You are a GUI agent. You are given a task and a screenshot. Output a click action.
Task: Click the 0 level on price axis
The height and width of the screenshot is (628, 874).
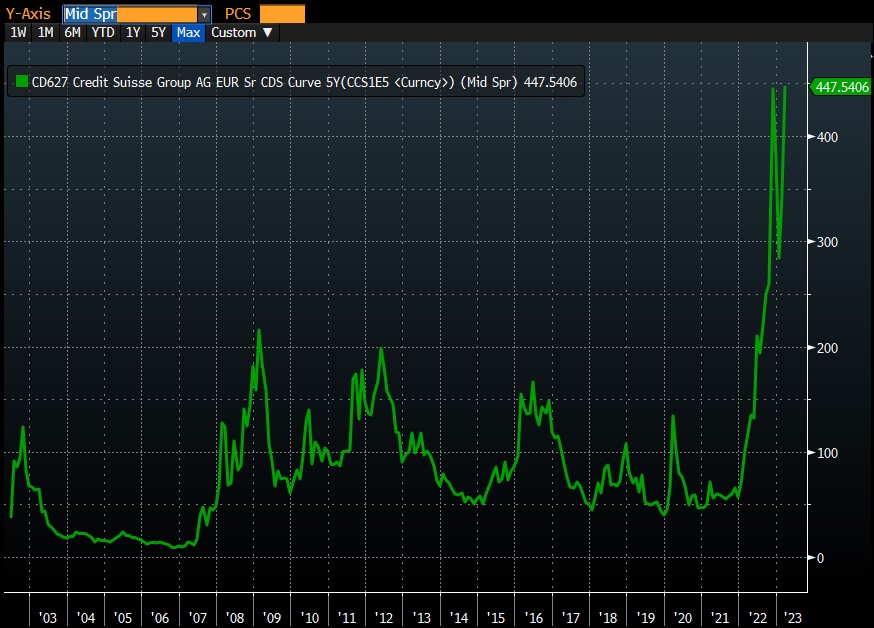coord(820,558)
